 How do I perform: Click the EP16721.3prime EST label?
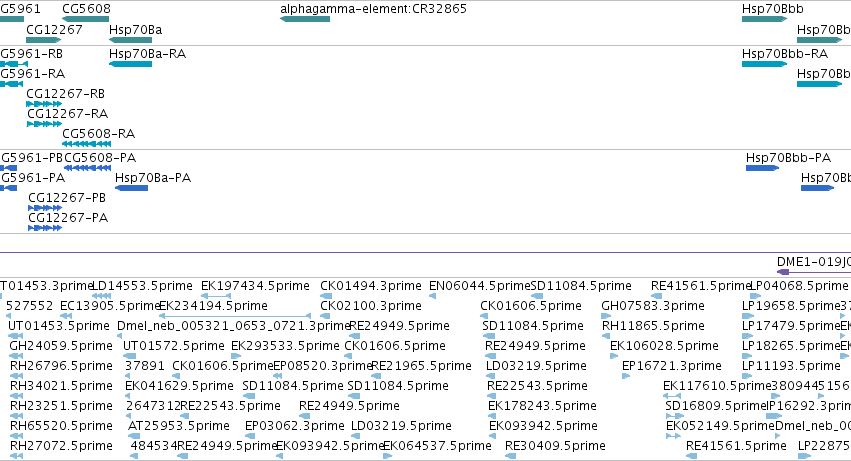tap(672, 367)
